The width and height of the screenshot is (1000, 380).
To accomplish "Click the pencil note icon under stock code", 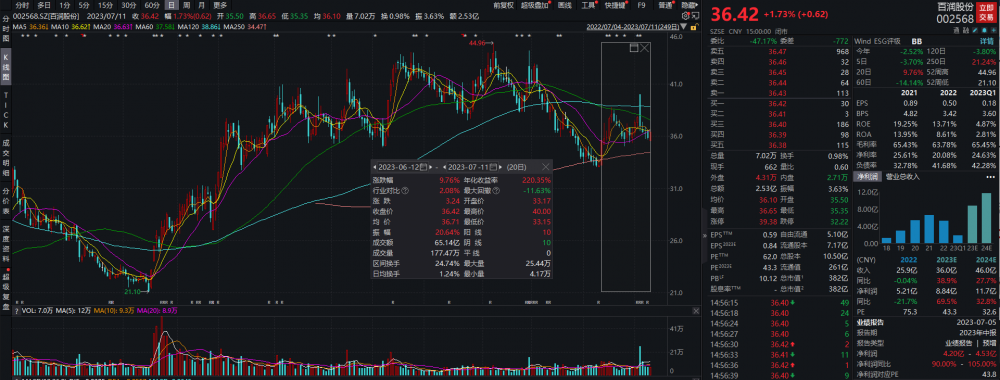I will click(x=975, y=31).
